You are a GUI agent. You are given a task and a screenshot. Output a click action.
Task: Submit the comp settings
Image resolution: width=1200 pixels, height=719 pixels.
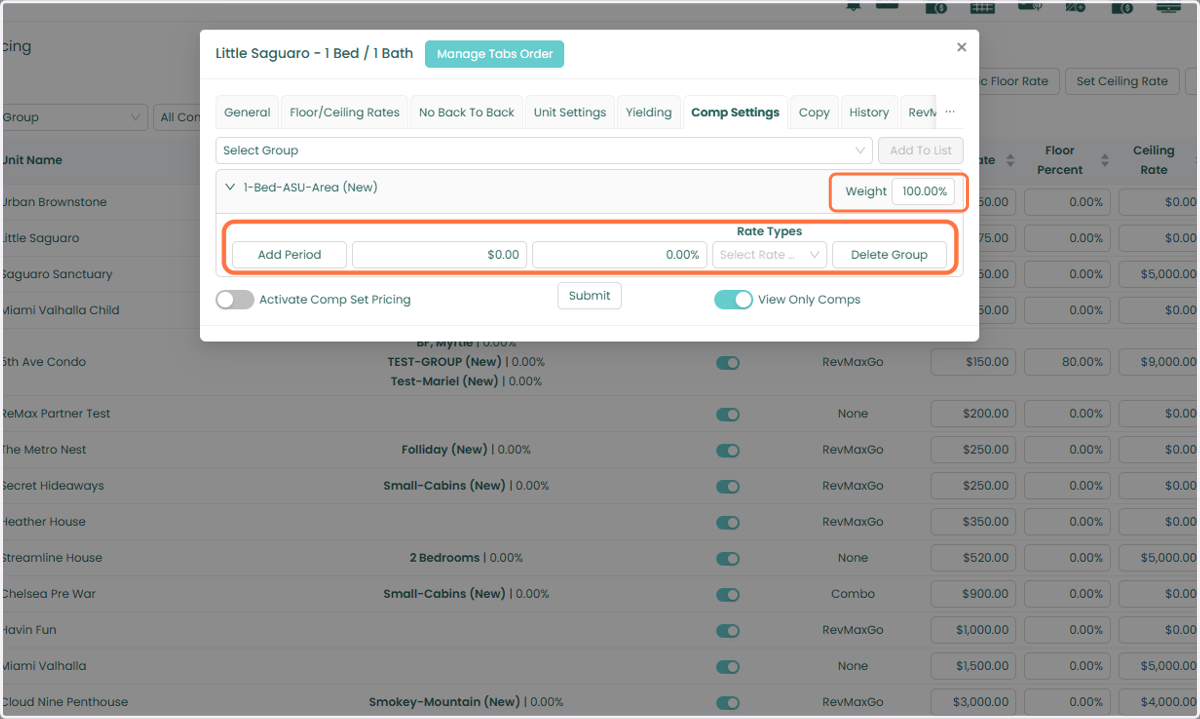tap(589, 296)
